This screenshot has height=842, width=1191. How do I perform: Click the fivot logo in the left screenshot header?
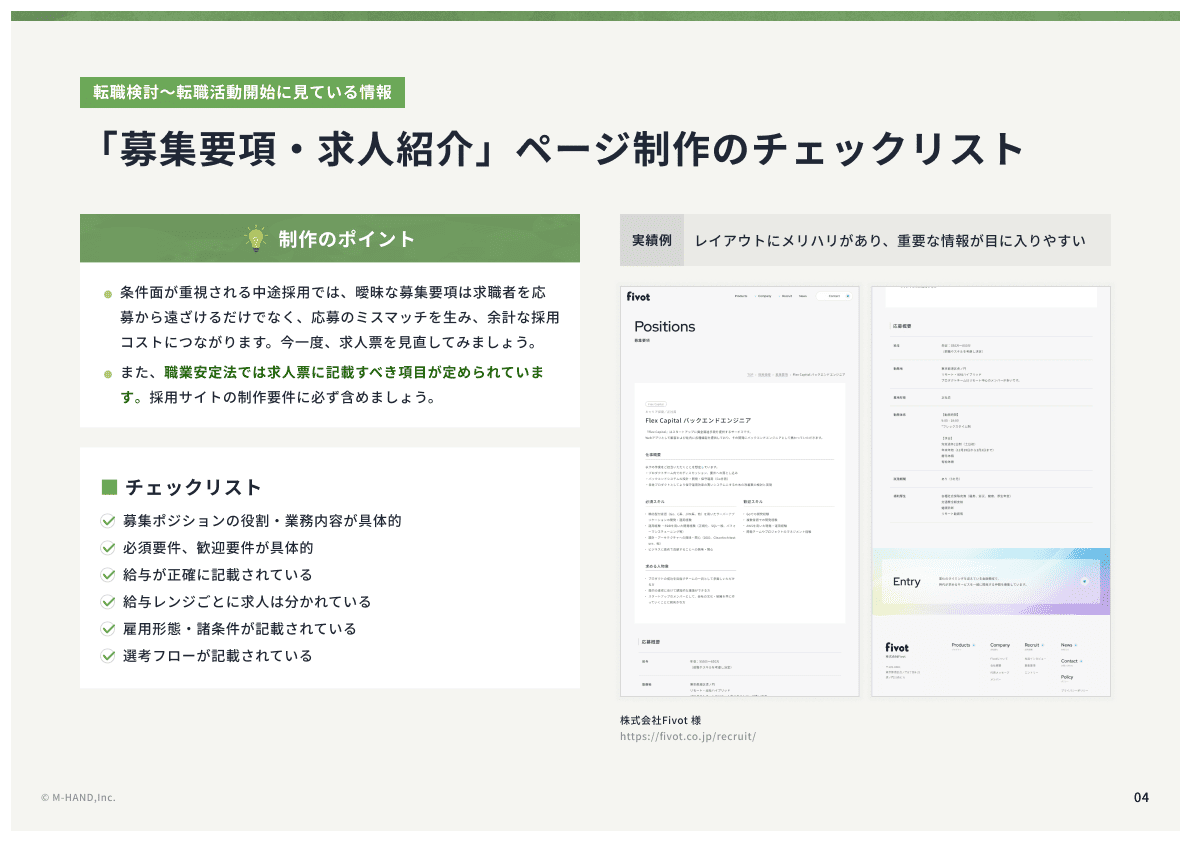(638, 296)
